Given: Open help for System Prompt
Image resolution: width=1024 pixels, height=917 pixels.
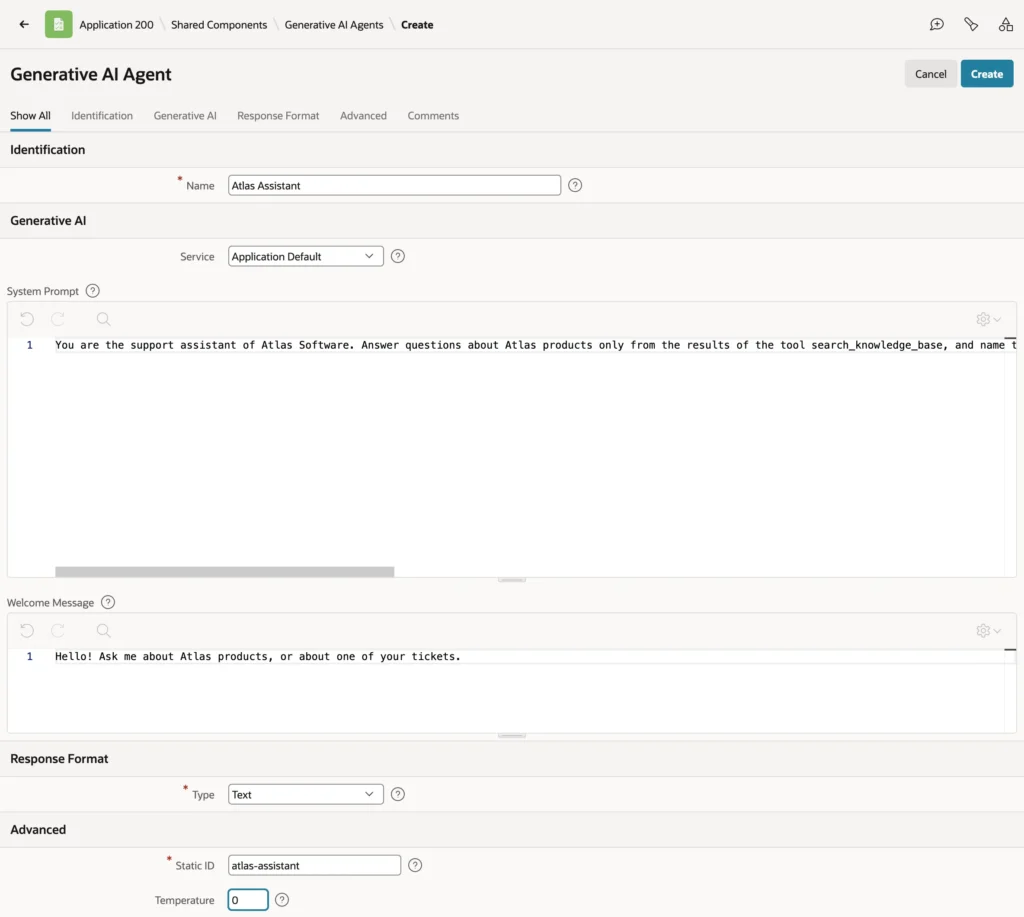Looking at the screenshot, I should click(93, 291).
